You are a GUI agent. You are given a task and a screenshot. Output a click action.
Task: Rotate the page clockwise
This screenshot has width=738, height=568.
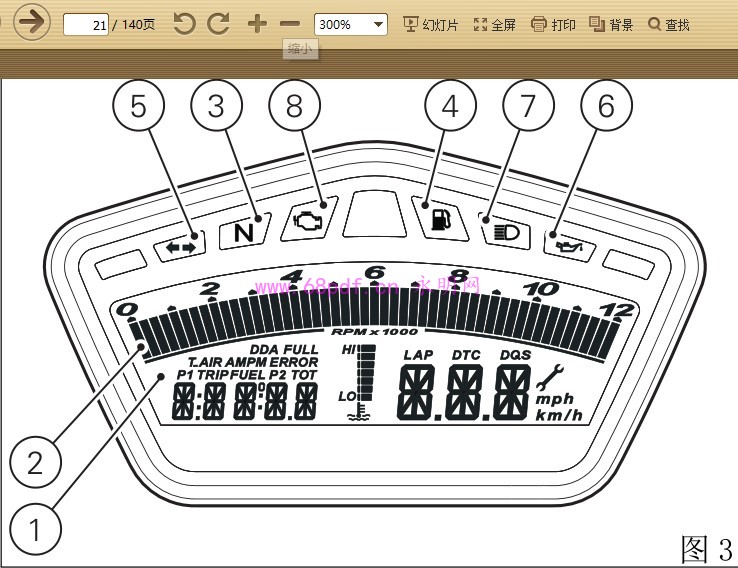(220, 24)
